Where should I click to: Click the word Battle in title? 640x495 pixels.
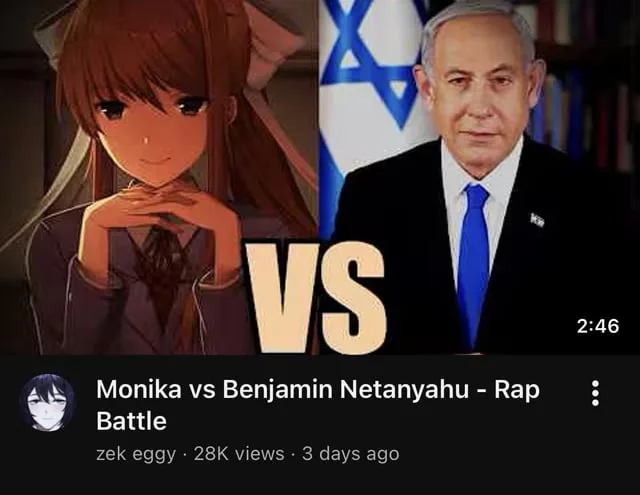tap(131, 421)
